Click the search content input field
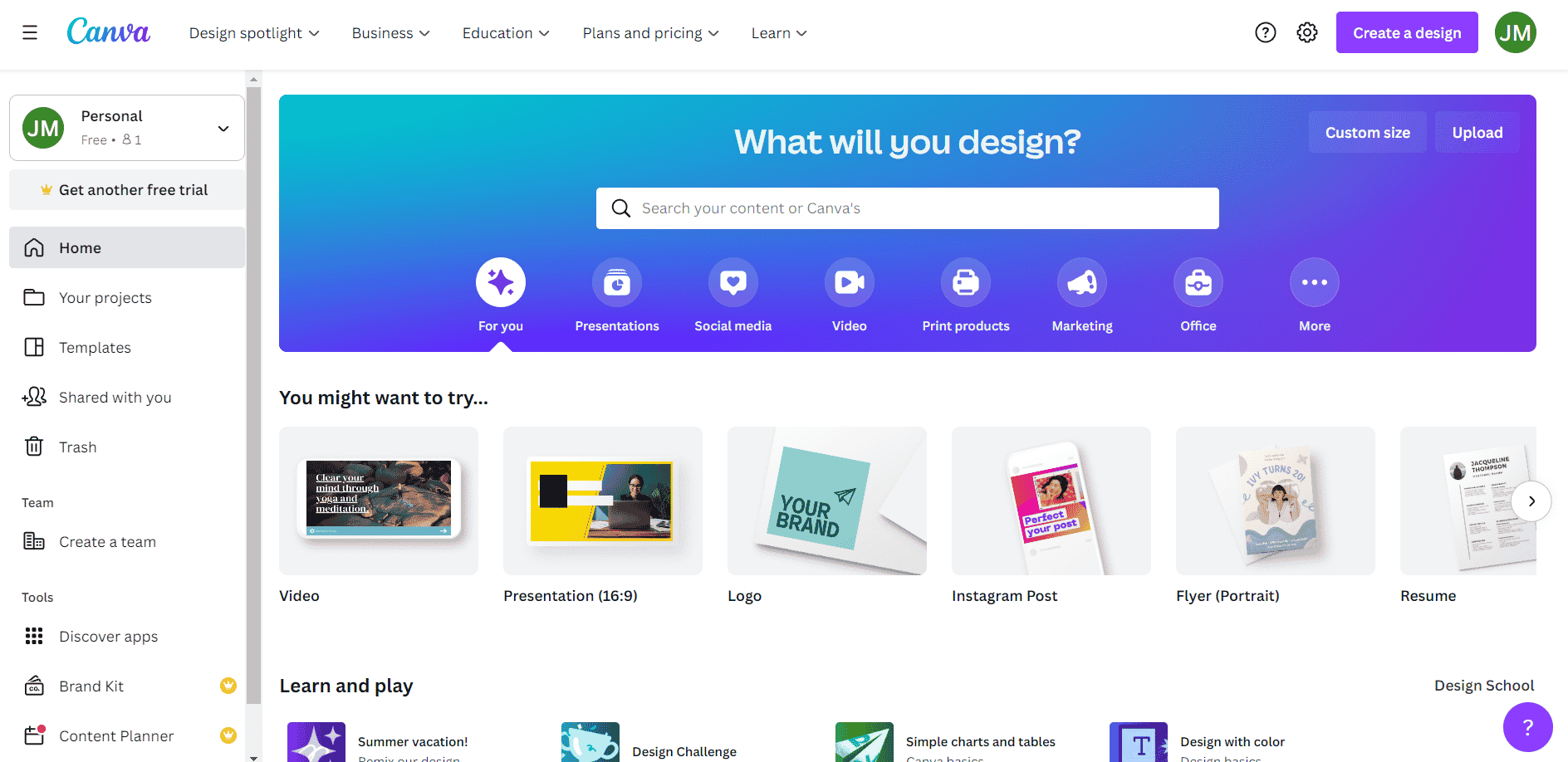 (x=907, y=208)
